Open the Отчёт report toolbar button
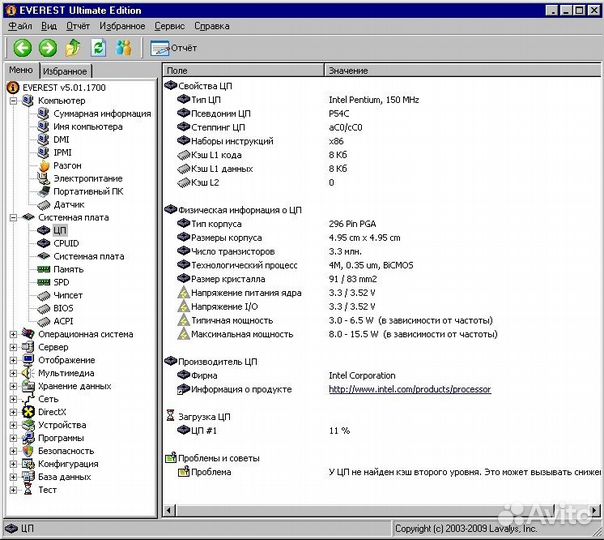The height and width of the screenshot is (540, 604). coord(174,48)
